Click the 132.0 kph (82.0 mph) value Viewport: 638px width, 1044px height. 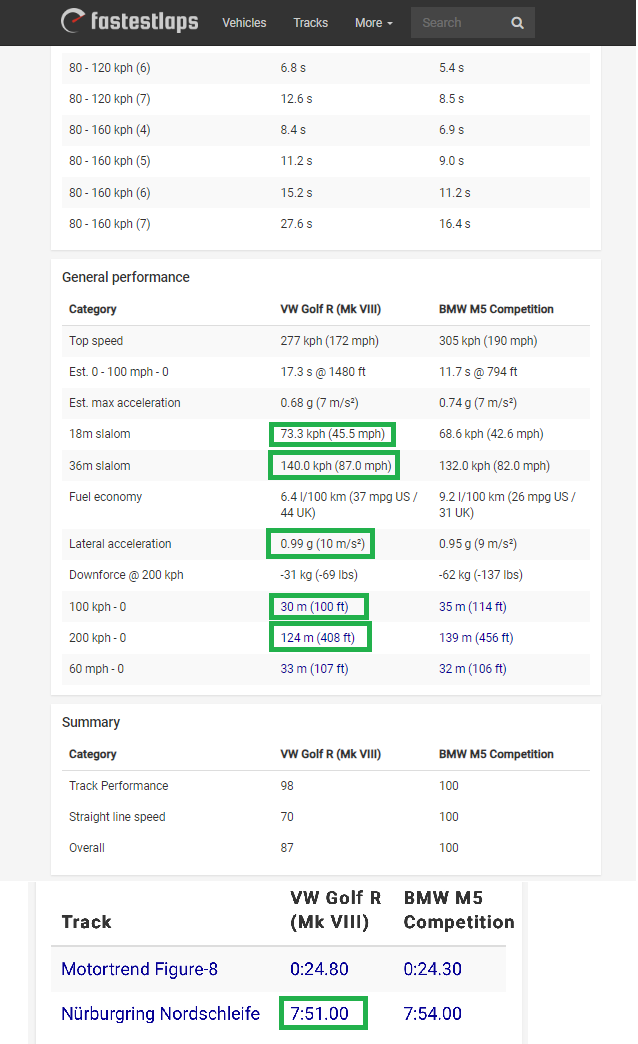coord(494,465)
